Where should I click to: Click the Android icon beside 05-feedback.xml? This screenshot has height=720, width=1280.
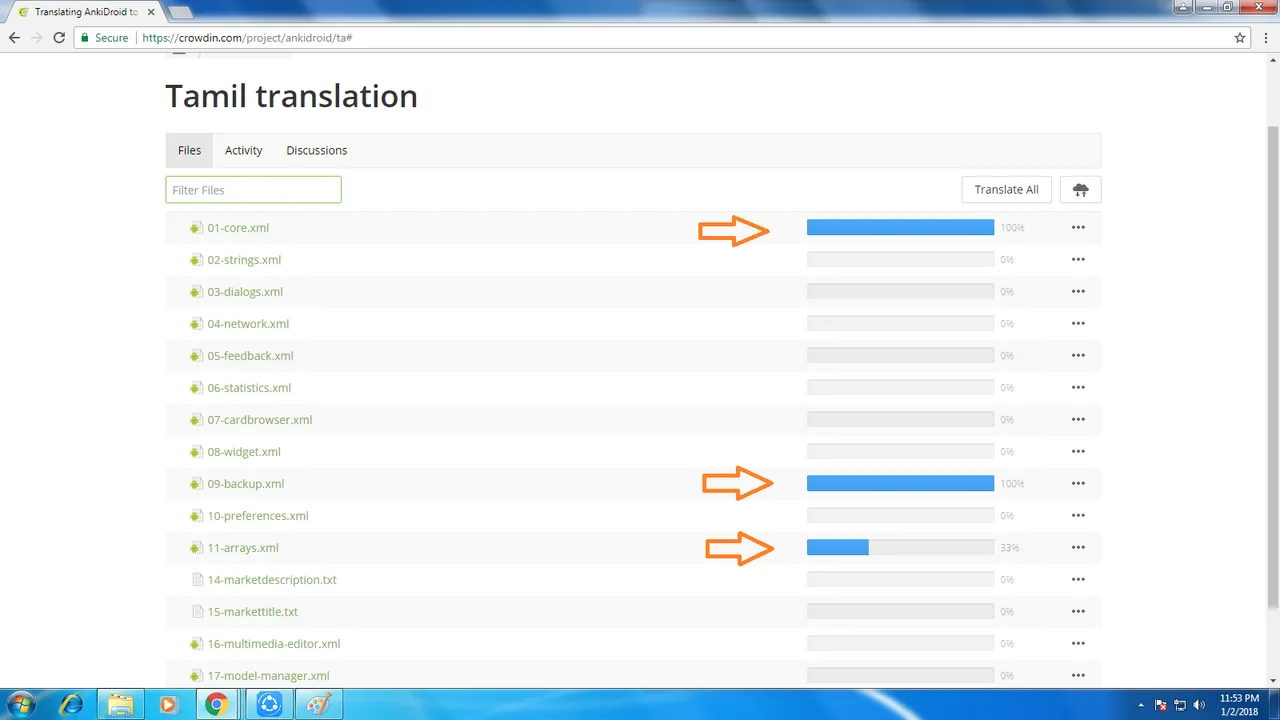pos(196,356)
